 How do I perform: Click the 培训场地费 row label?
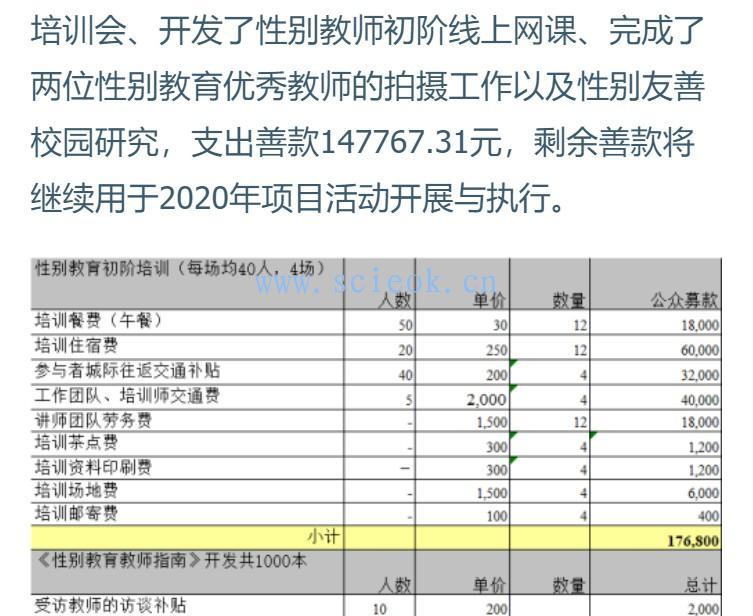click(x=77, y=491)
